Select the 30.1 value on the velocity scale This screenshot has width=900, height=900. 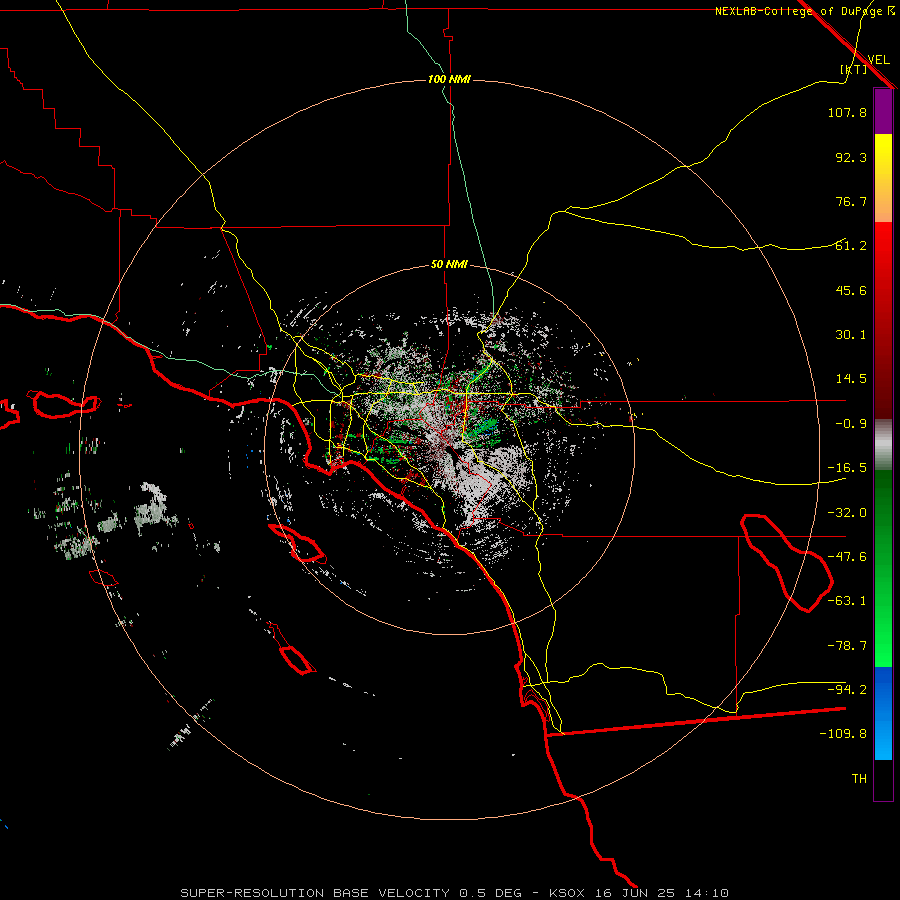click(851, 335)
